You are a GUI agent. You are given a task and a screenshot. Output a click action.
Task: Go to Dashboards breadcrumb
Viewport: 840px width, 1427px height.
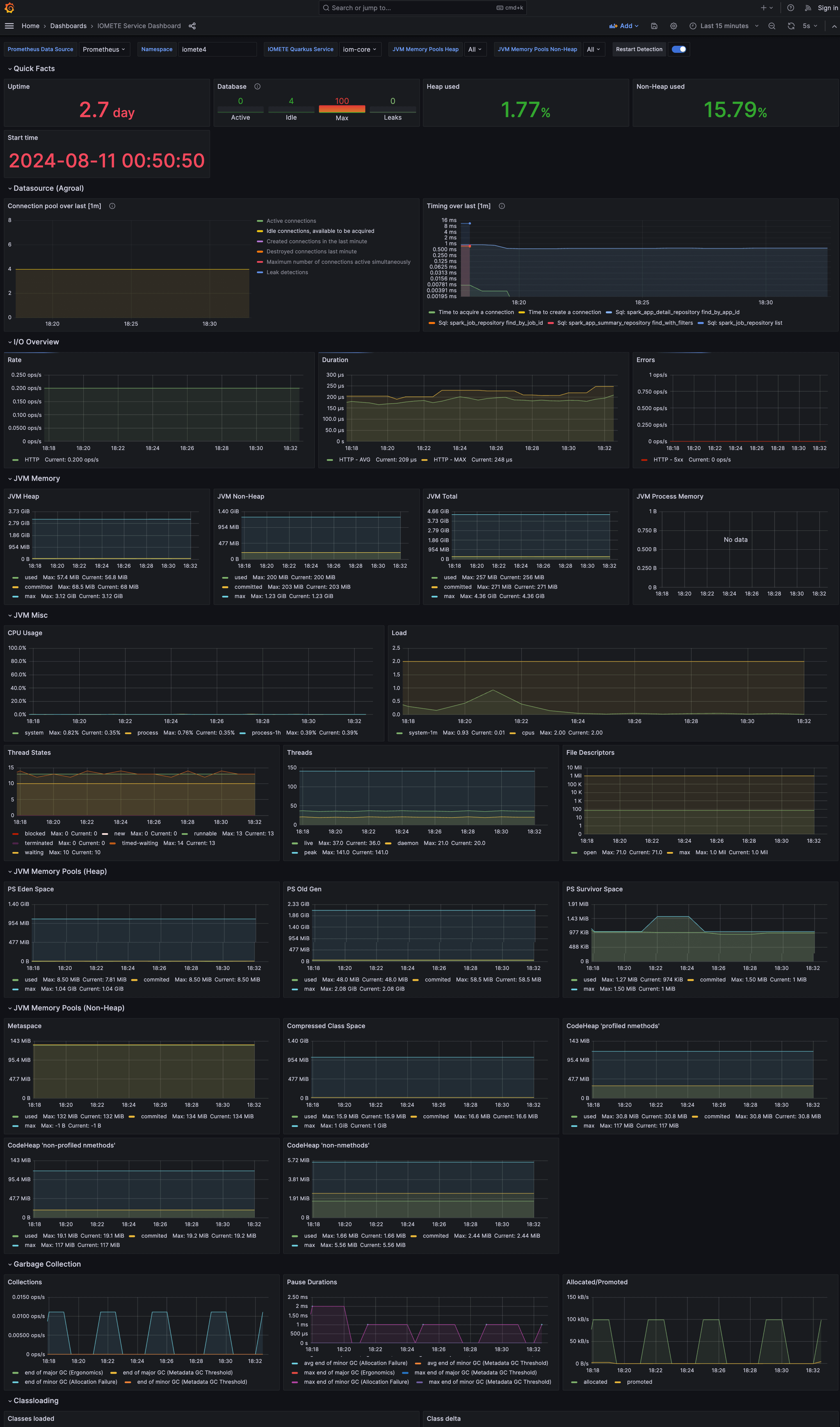coord(69,26)
